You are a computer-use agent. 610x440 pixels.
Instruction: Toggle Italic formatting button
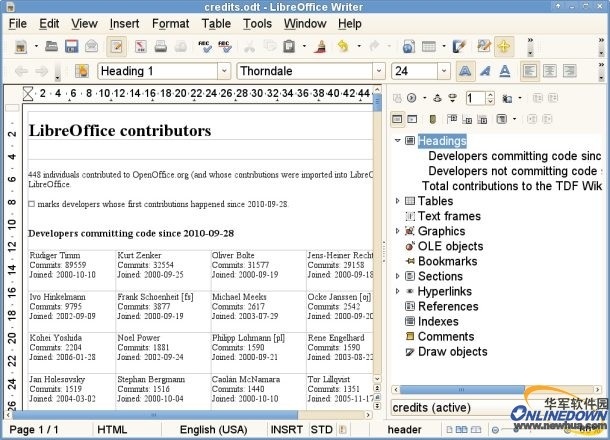(485, 71)
